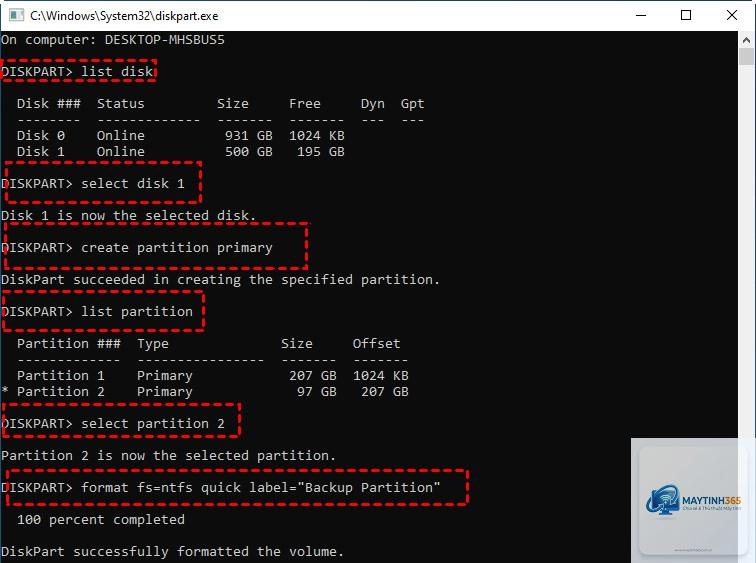Click the 'format fs=ntfs quick' command line
Image resolution: width=756 pixels, height=563 pixels.
click(x=220, y=487)
